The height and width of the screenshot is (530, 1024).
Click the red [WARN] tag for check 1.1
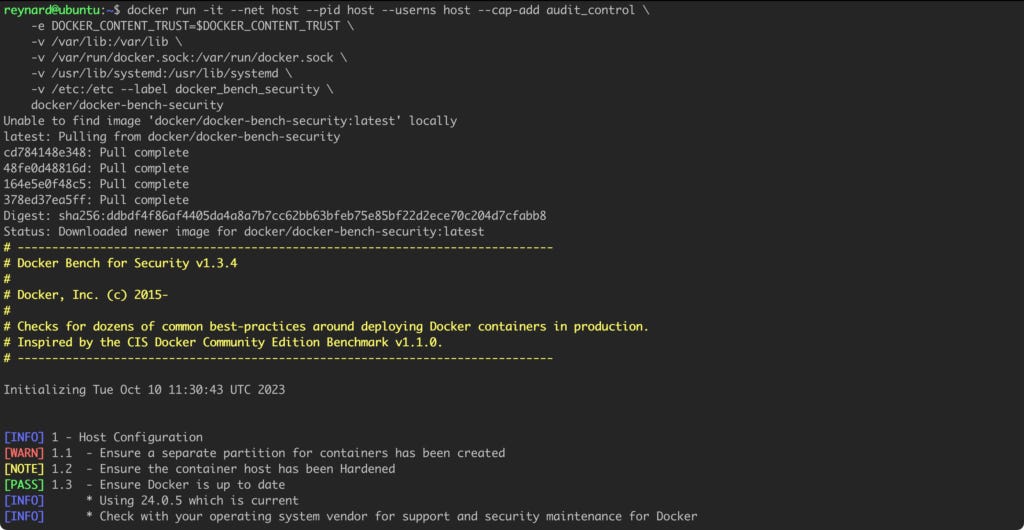click(24, 452)
